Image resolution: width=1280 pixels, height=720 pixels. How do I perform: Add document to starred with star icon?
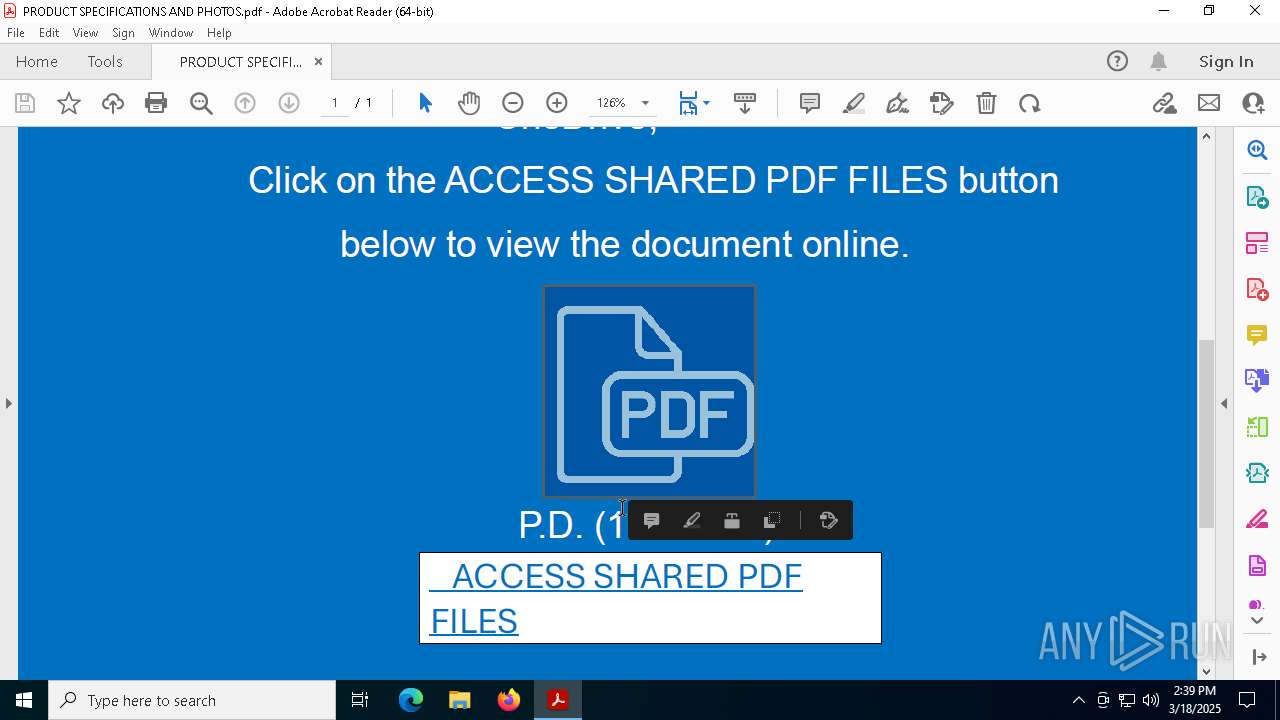(x=69, y=103)
